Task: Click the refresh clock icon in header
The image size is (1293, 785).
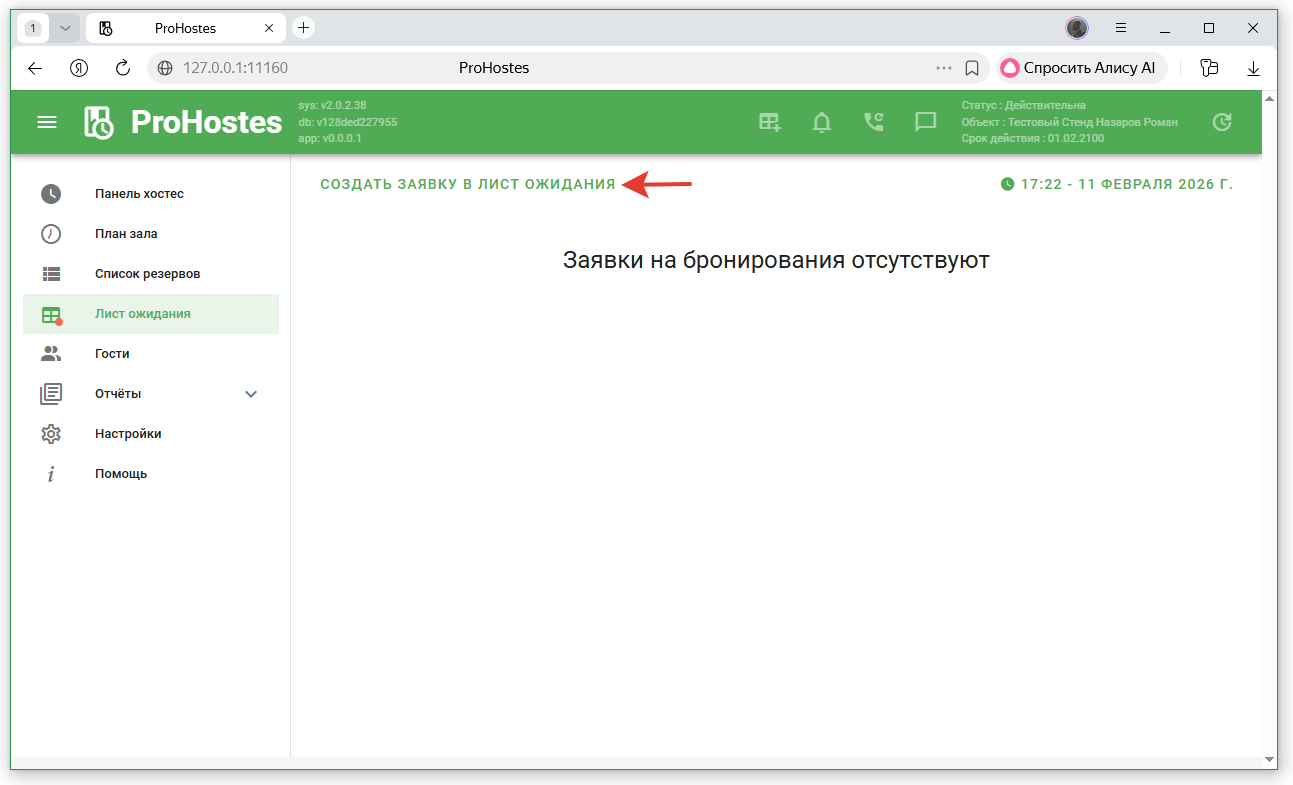Action: point(1221,122)
